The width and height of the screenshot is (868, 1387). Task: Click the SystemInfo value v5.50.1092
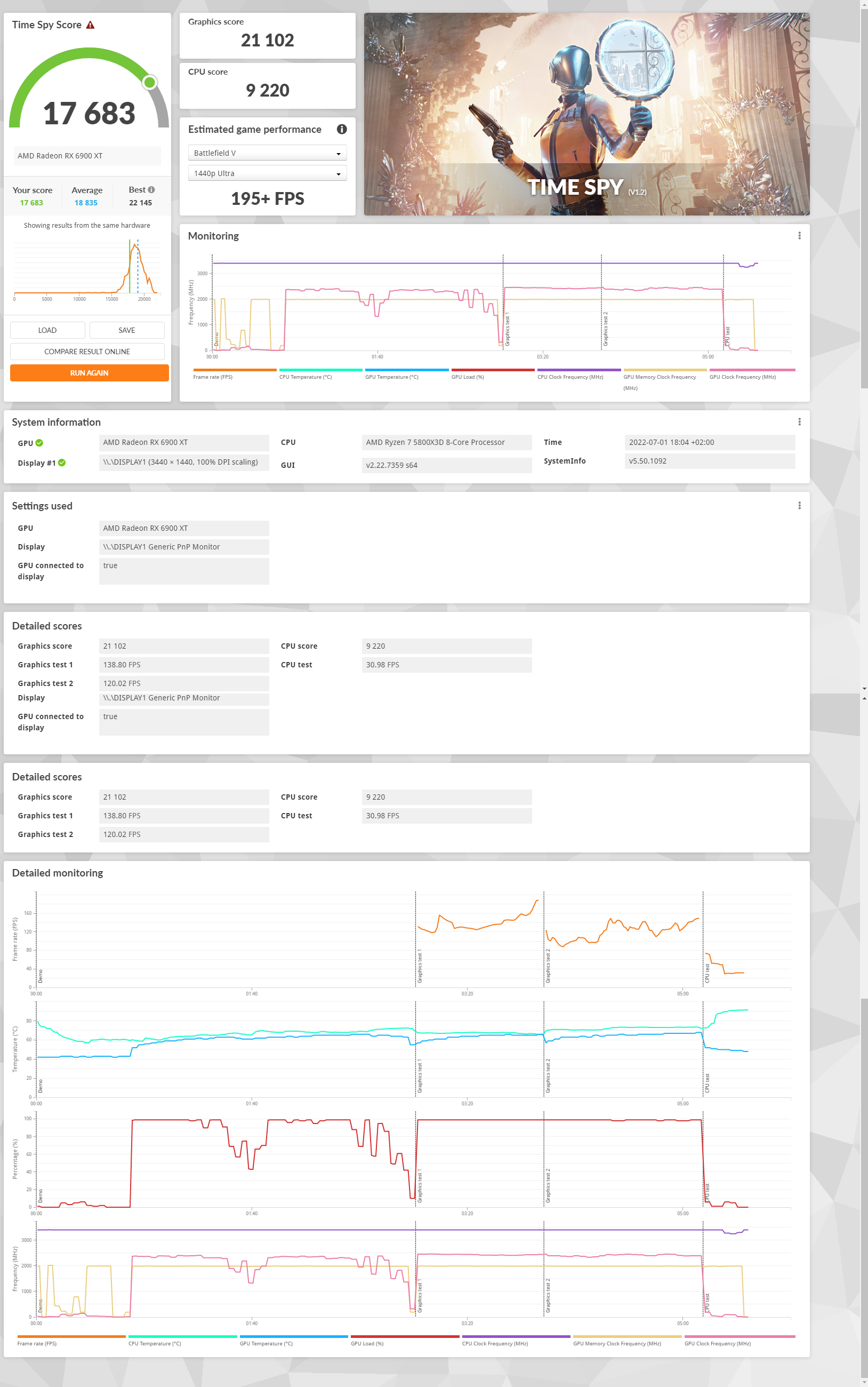[x=710, y=460]
